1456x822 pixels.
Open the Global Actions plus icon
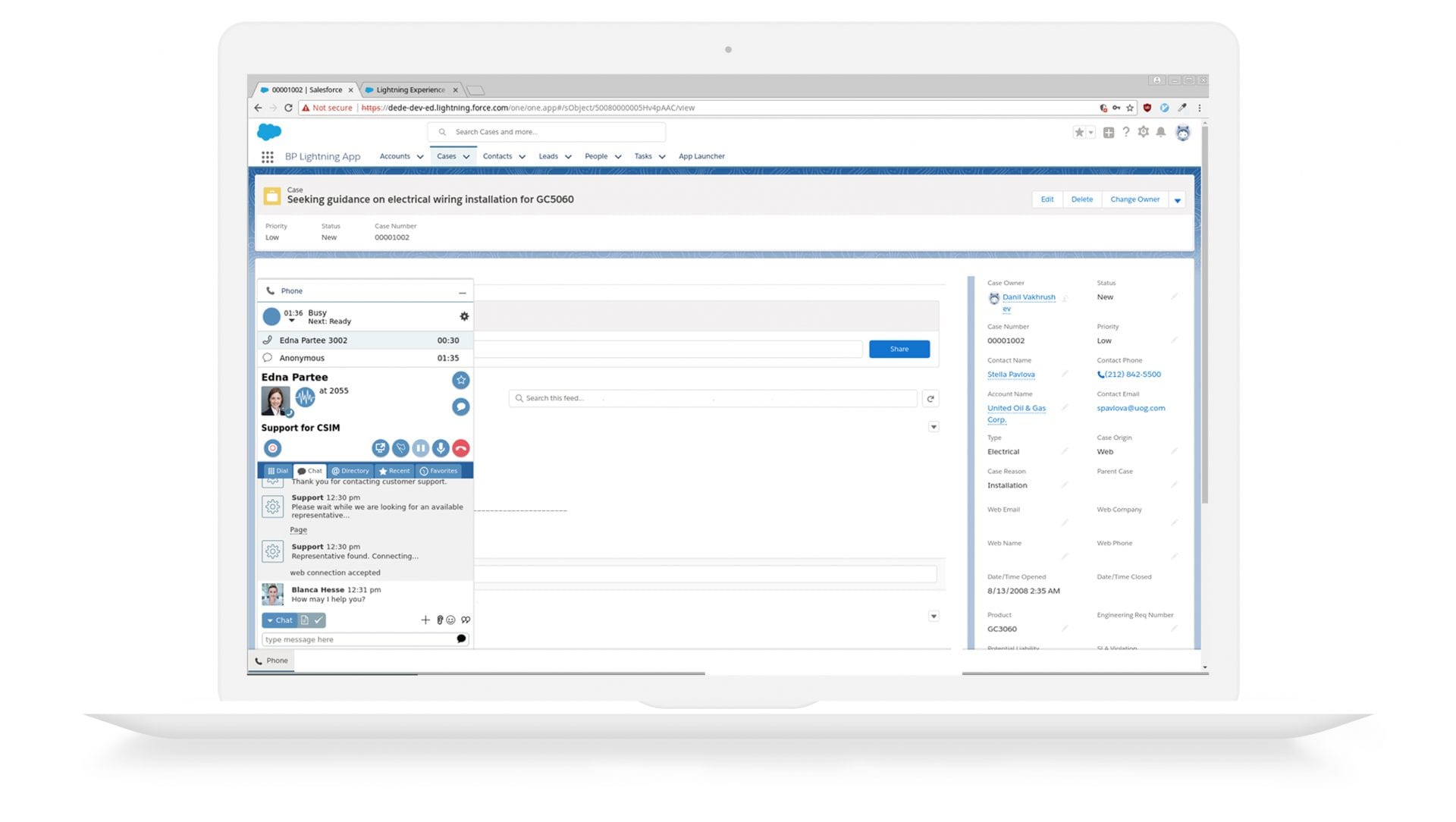tap(1109, 133)
